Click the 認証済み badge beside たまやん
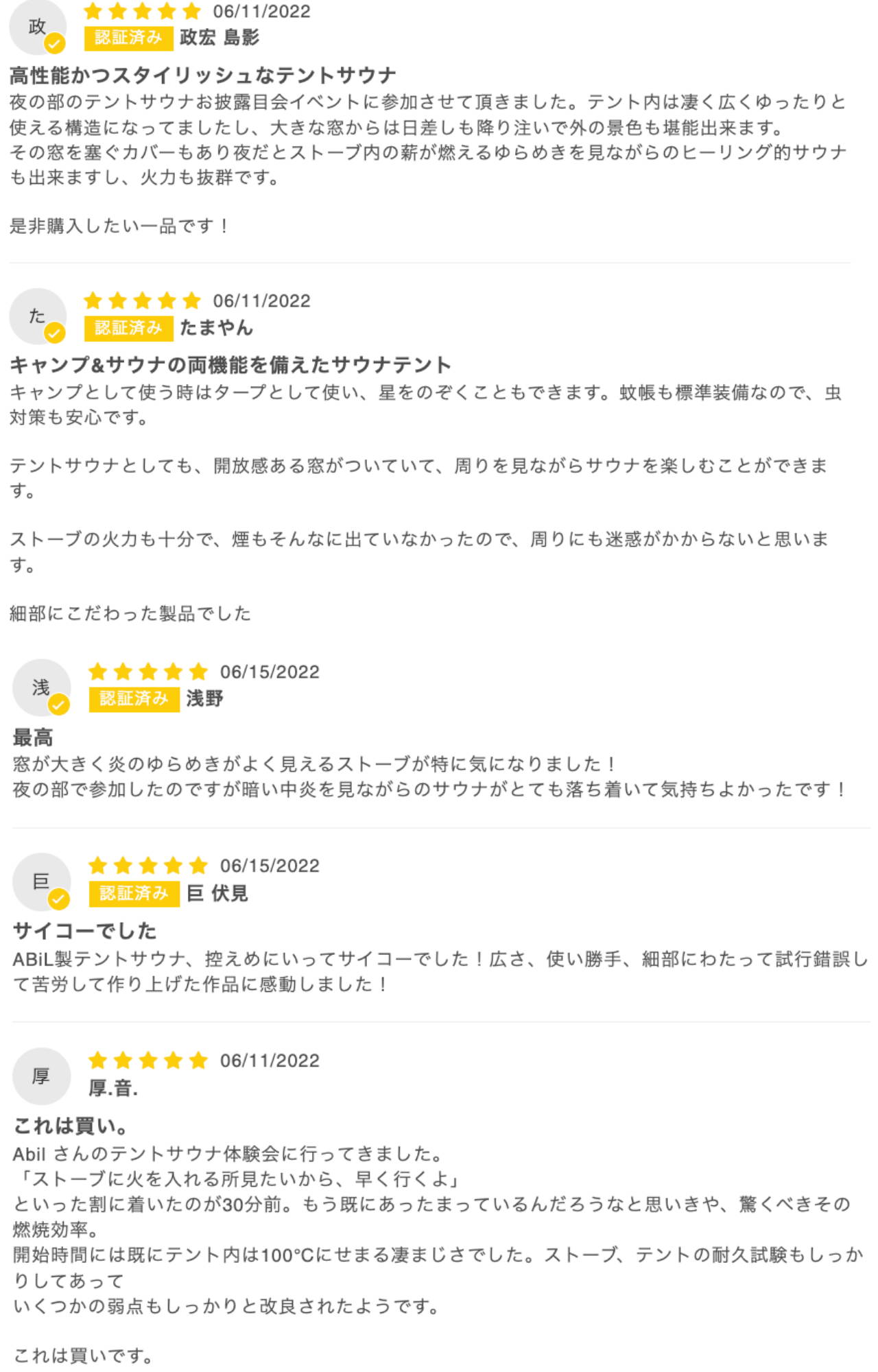The height and width of the screenshot is (1372, 878). click(128, 328)
